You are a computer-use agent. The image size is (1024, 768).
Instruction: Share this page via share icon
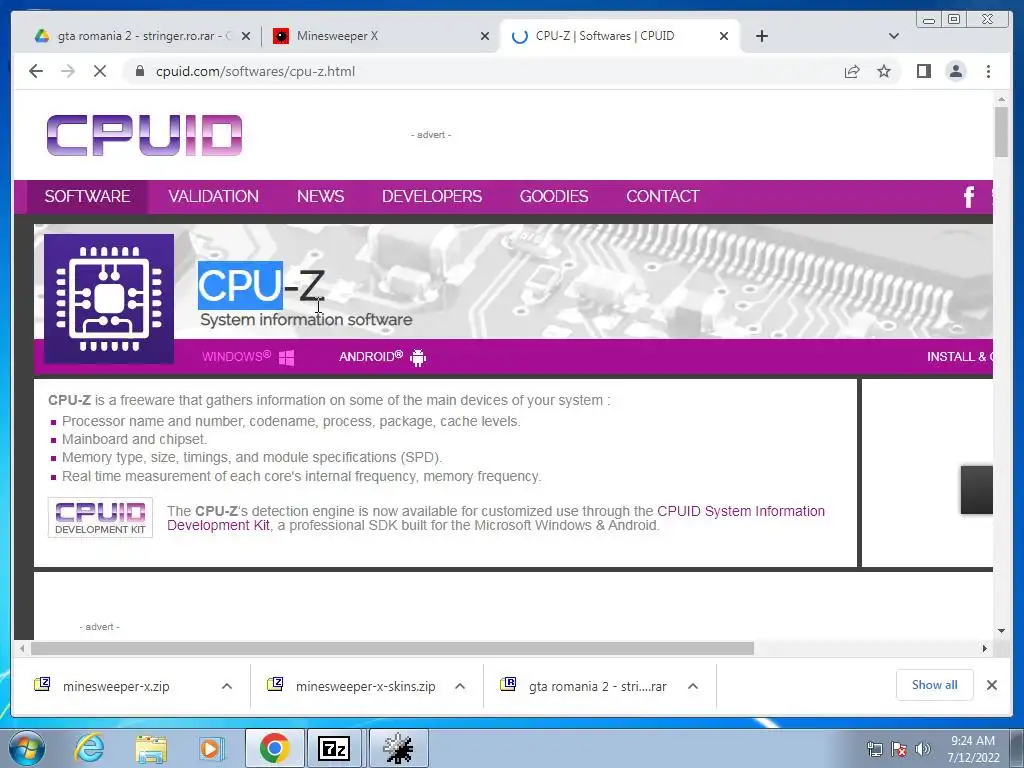(x=852, y=71)
